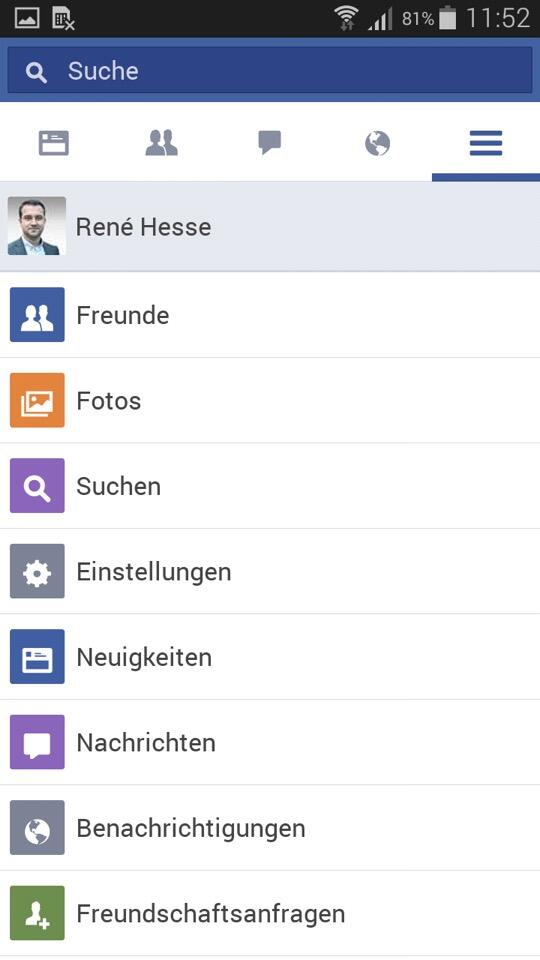Click the magnifier icon in search bar
Screen dimensions: 540x960
pyautogui.click(x=36, y=73)
